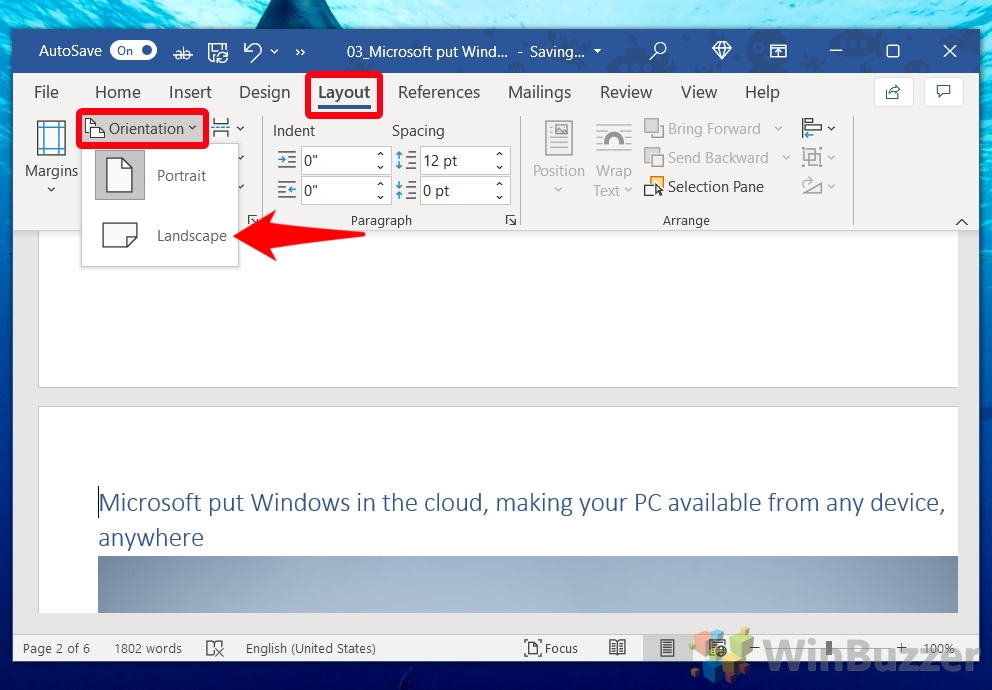Click the Spacing After 0 pt field
The image size is (992, 690).
point(457,190)
